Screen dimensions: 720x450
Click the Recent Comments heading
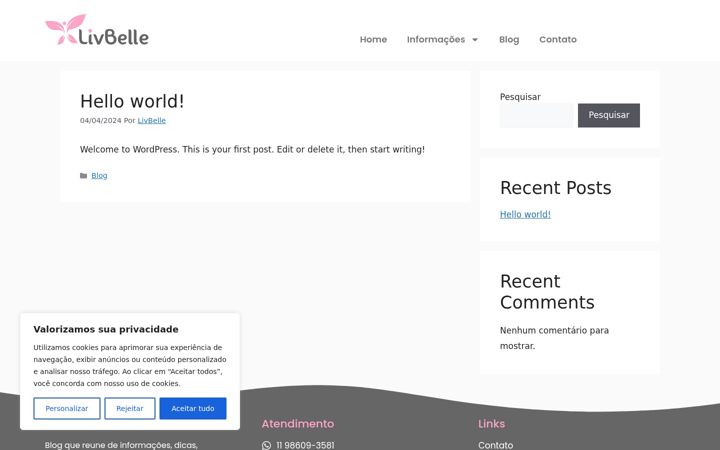click(x=547, y=292)
